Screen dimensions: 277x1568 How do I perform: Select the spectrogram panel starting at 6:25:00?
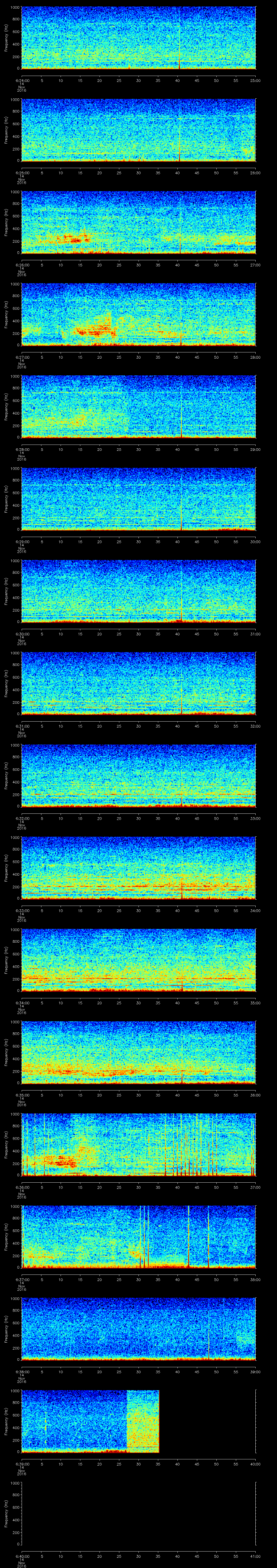point(139,130)
